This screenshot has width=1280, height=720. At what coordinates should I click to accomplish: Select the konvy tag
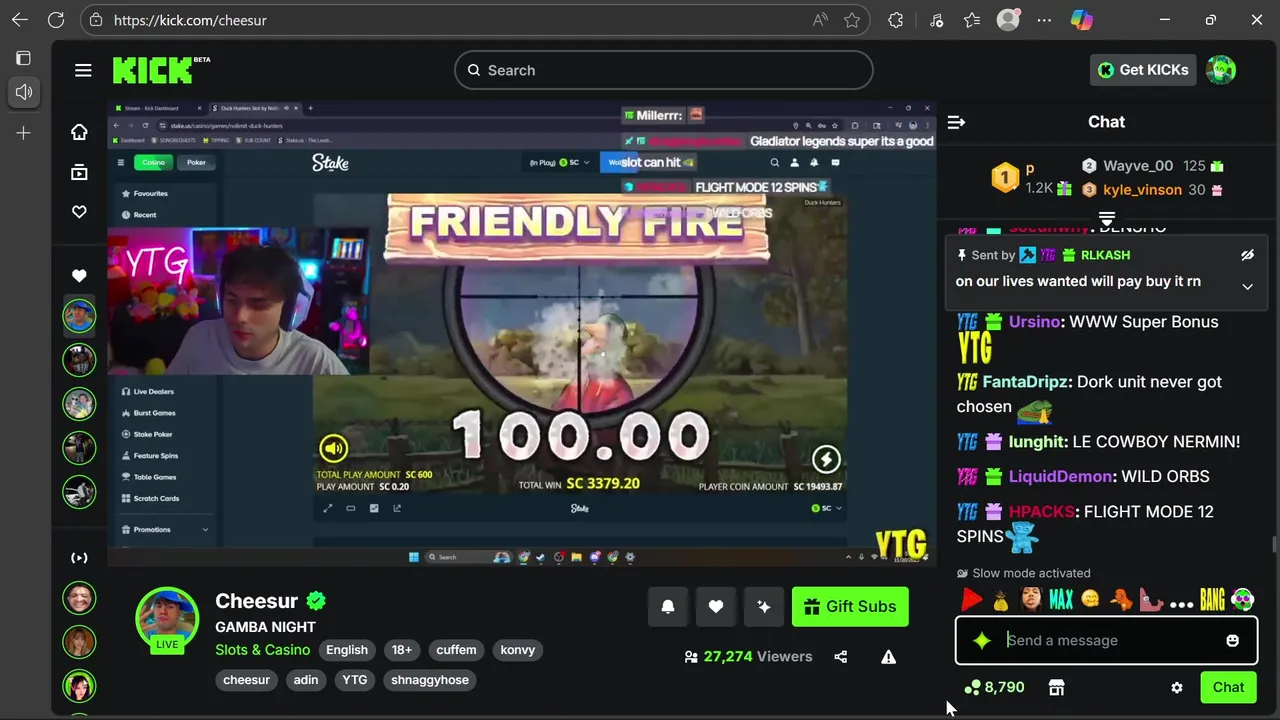coord(518,650)
